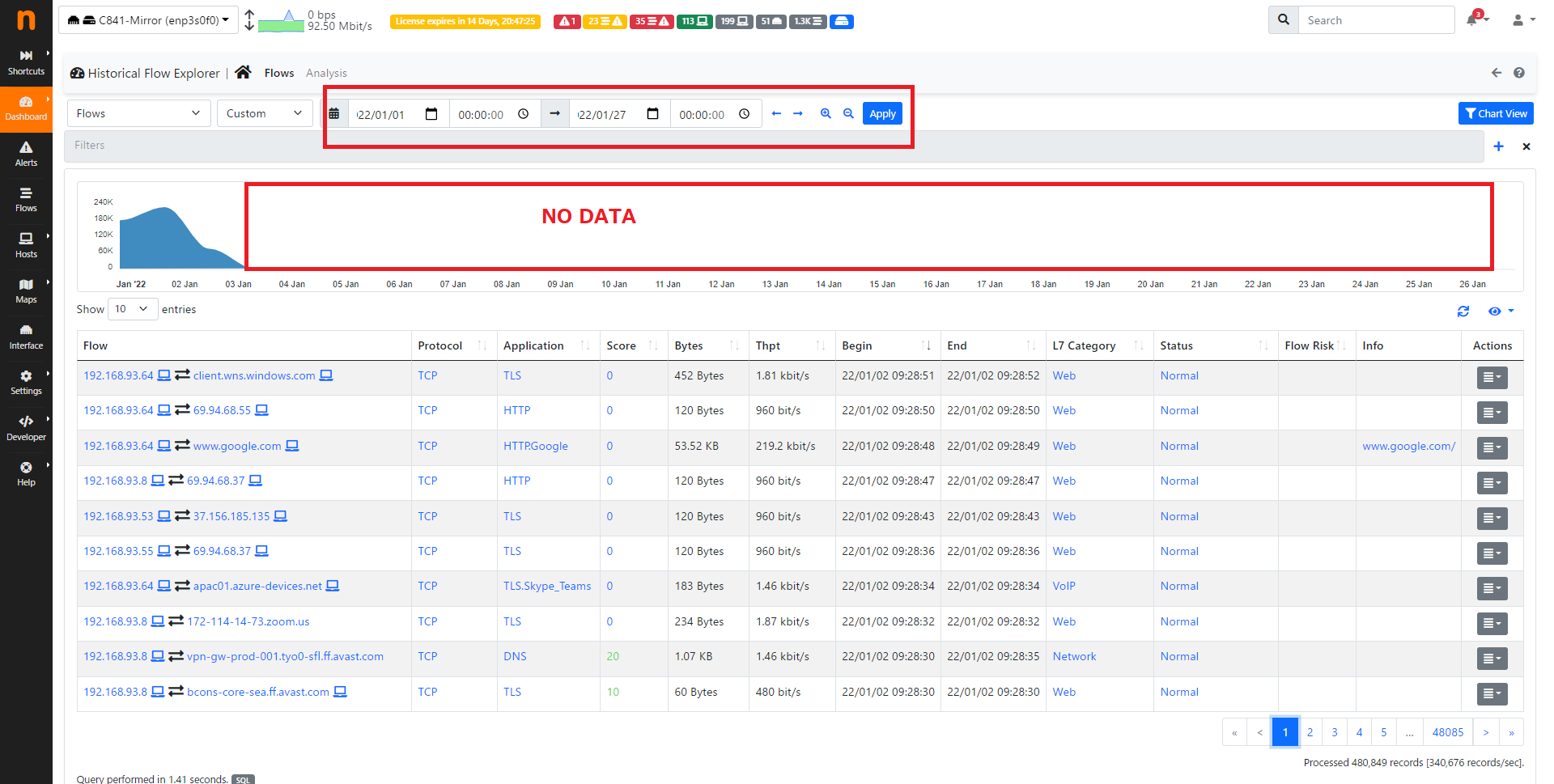
Task: Expand the C841-Mirror interface selector
Action: click(x=148, y=20)
